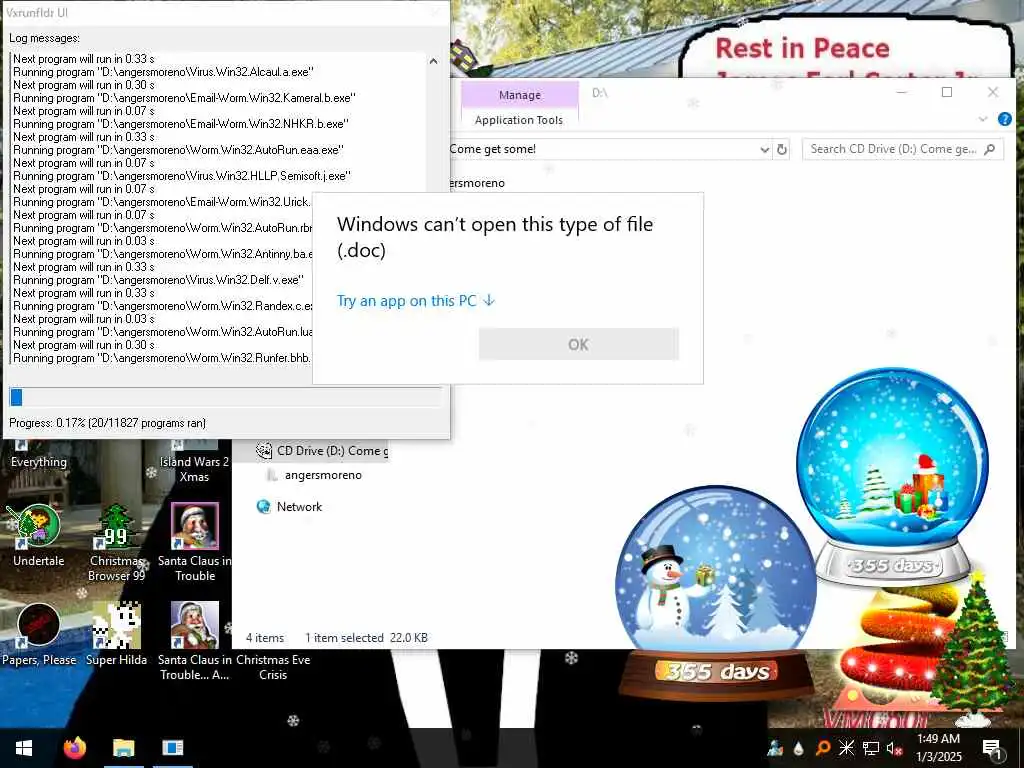Click the refresh icon next to the address bar
1024x768 pixels.
781,150
